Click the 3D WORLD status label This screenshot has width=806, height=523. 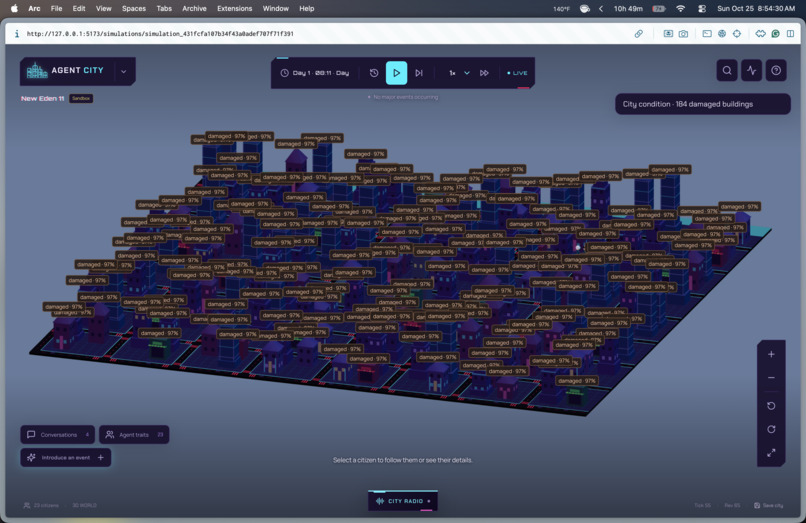(84, 506)
